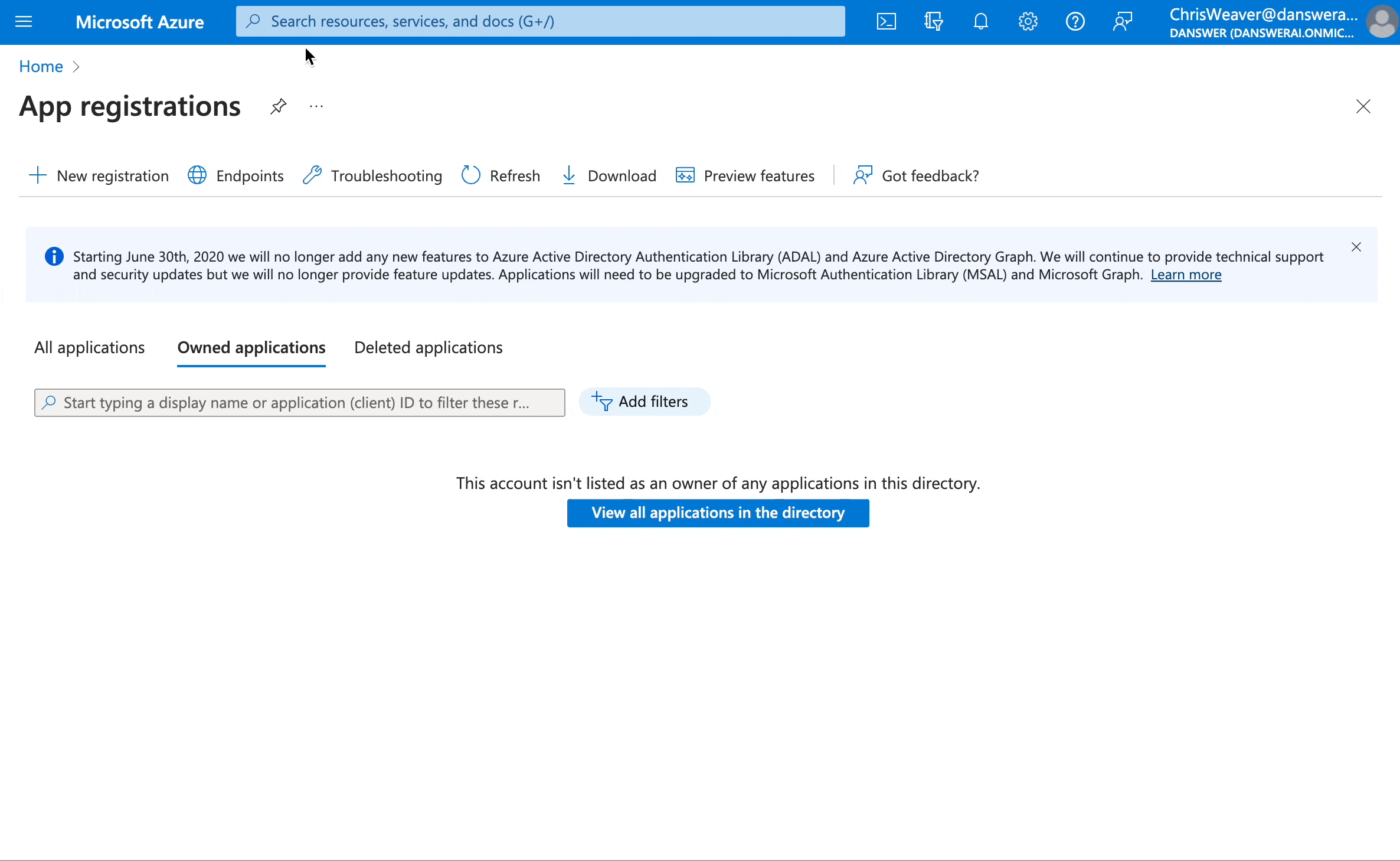Image resolution: width=1400 pixels, height=861 pixels.
Task: Open the notifications bell
Action: [x=980, y=21]
